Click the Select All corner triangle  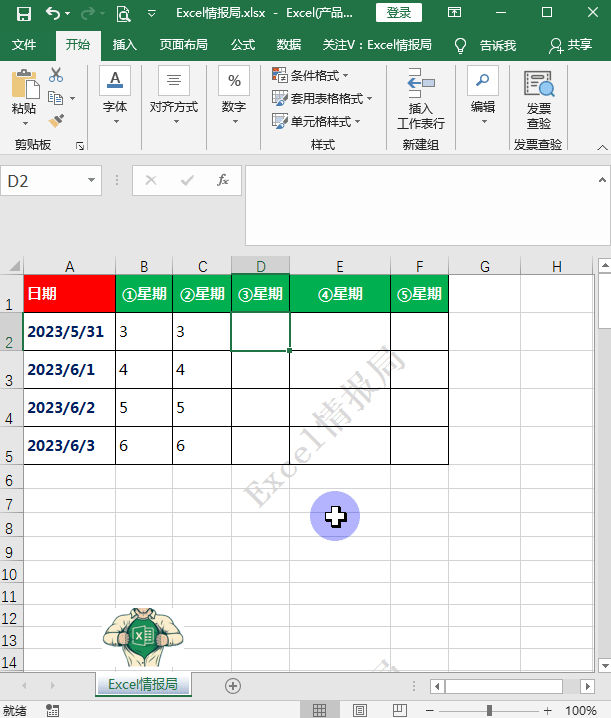(x=15, y=266)
